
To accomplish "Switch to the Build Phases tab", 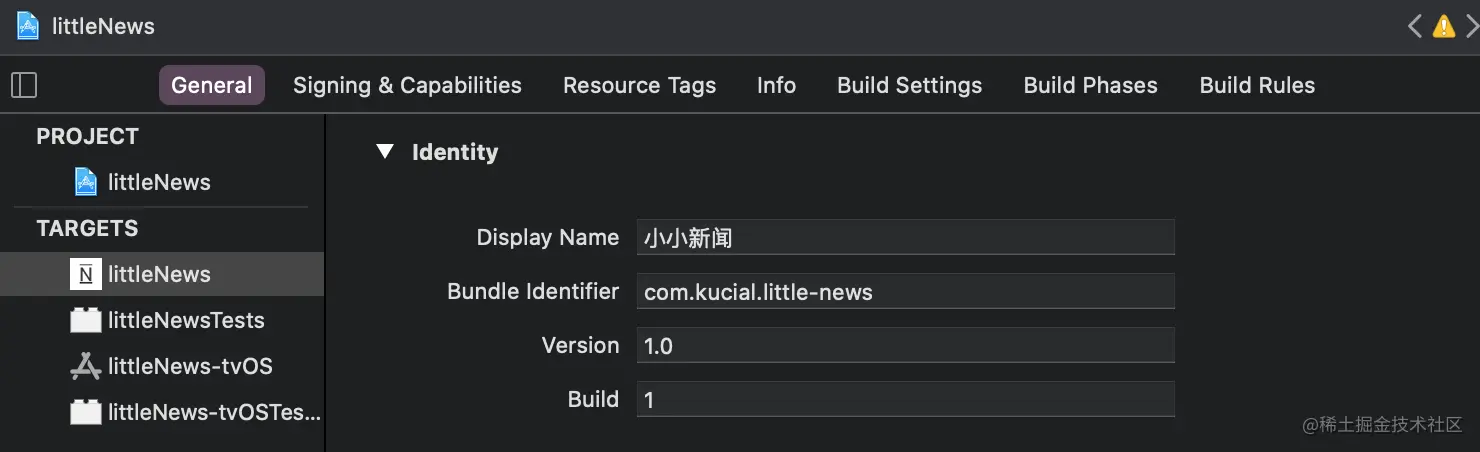I will coord(1090,85).
